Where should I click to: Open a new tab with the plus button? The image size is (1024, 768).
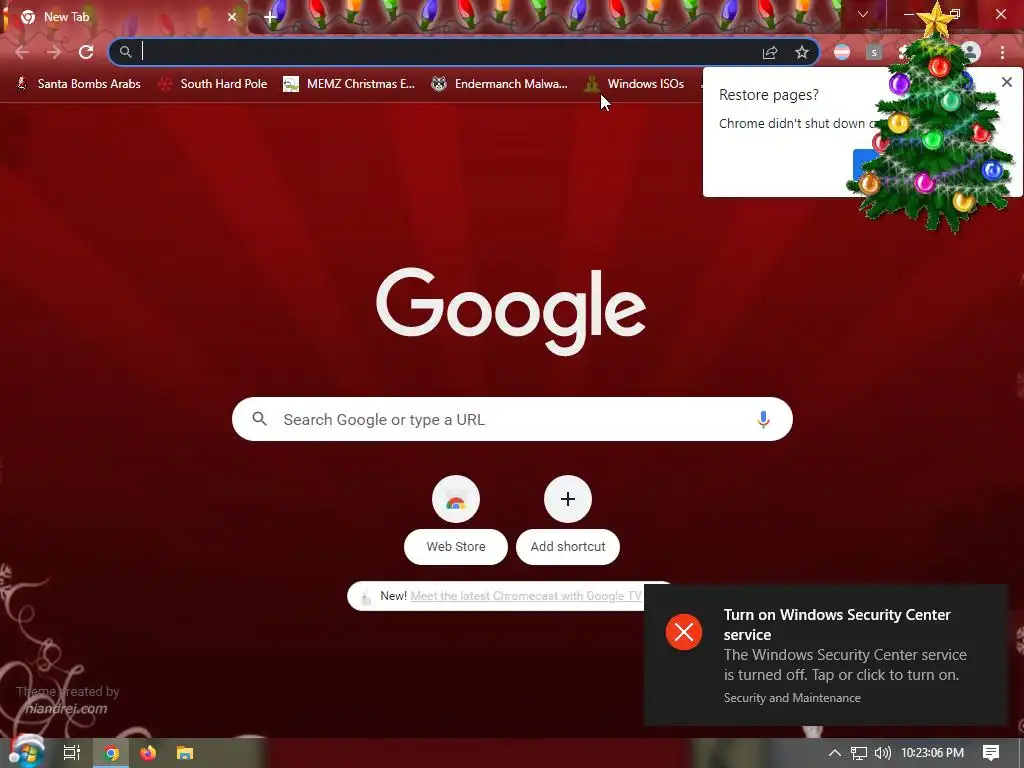click(x=270, y=17)
